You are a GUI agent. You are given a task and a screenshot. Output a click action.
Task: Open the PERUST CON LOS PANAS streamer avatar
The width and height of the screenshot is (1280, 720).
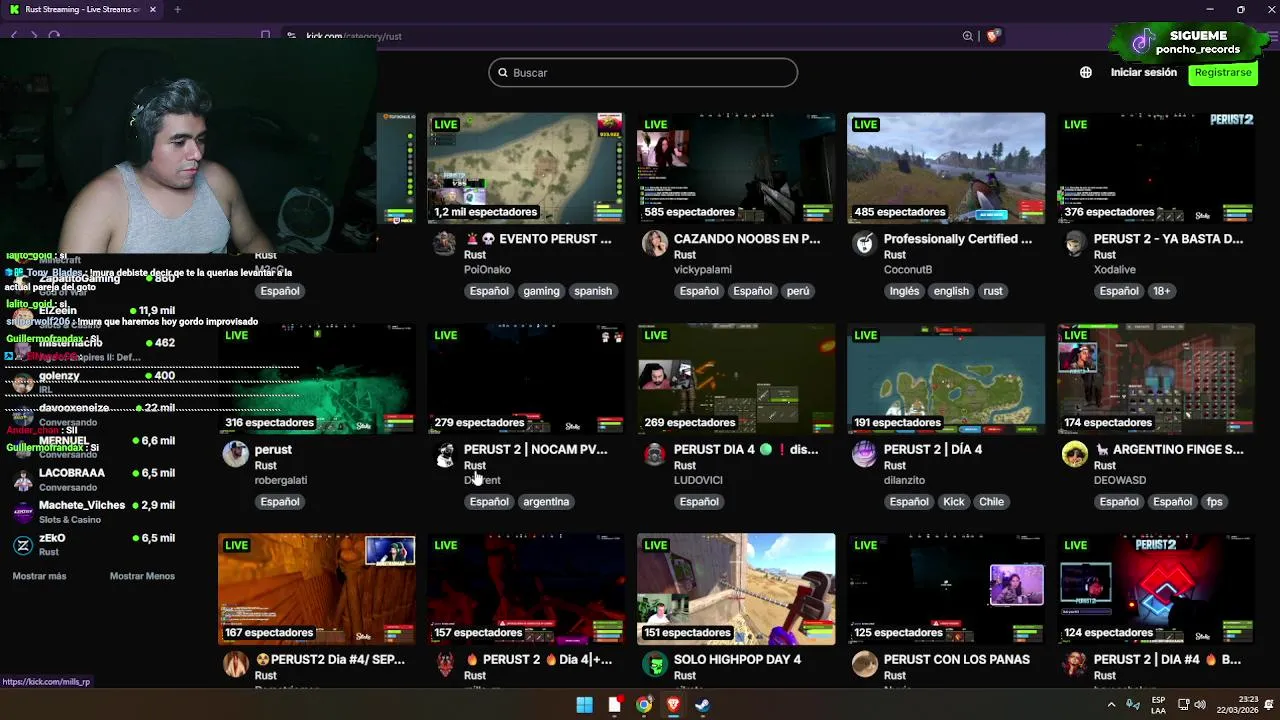865,664
